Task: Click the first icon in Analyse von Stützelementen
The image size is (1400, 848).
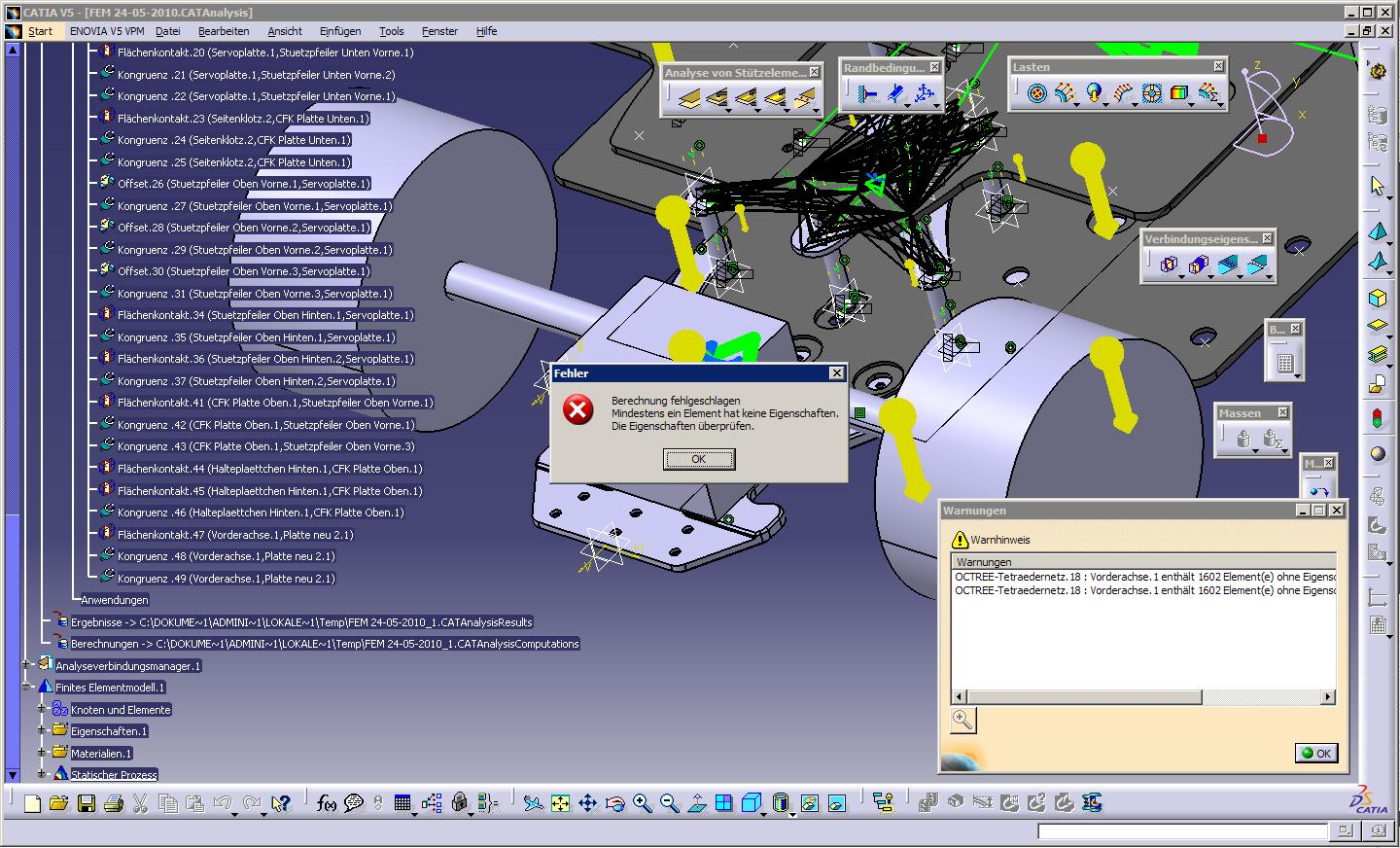Action: tap(687, 97)
